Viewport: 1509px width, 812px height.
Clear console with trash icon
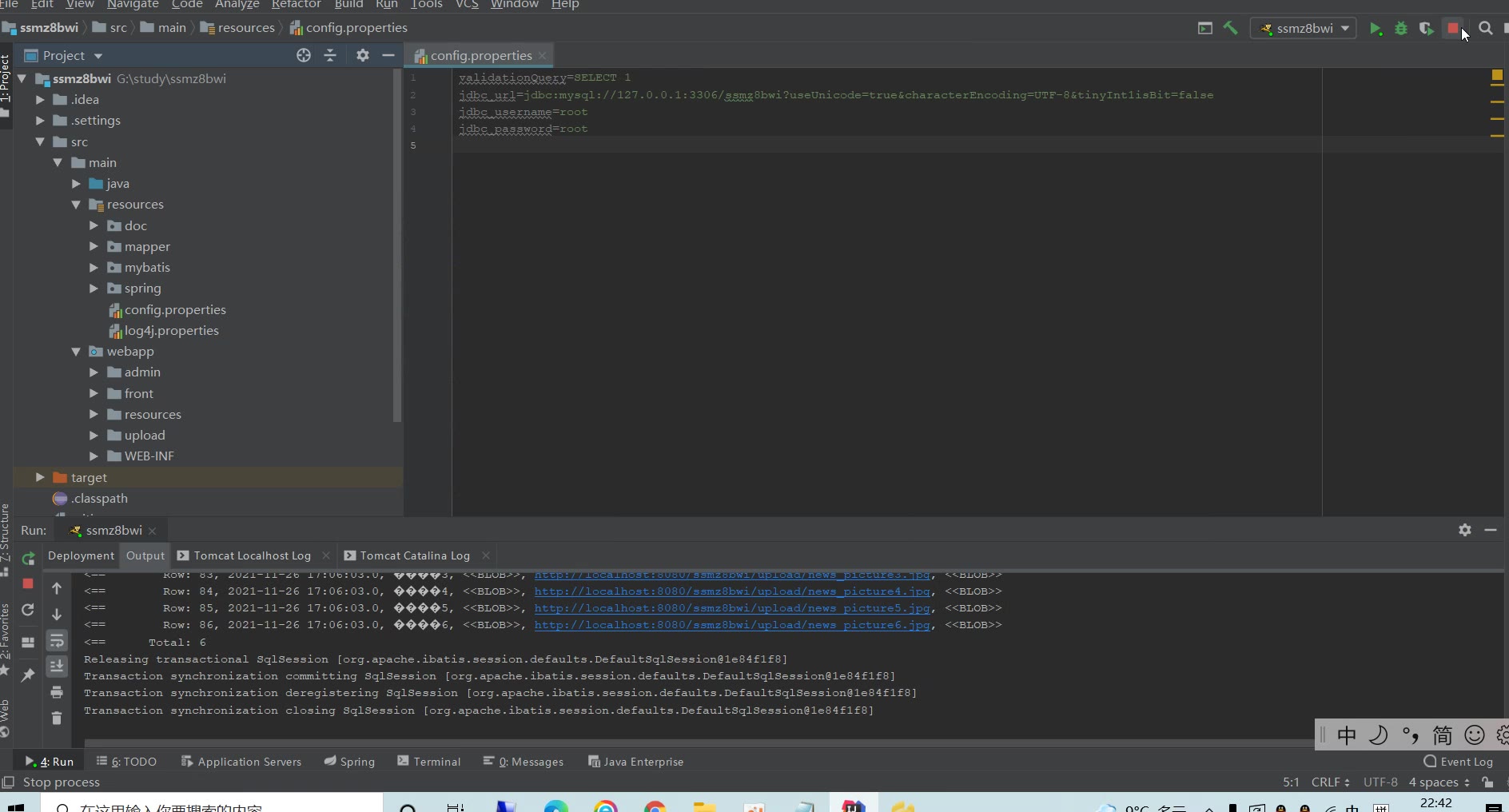[x=57, y=718]
